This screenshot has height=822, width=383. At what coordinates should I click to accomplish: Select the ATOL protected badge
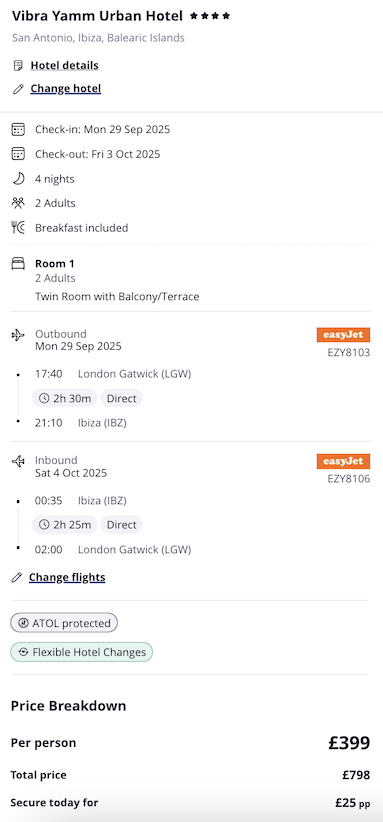[64, 623]
